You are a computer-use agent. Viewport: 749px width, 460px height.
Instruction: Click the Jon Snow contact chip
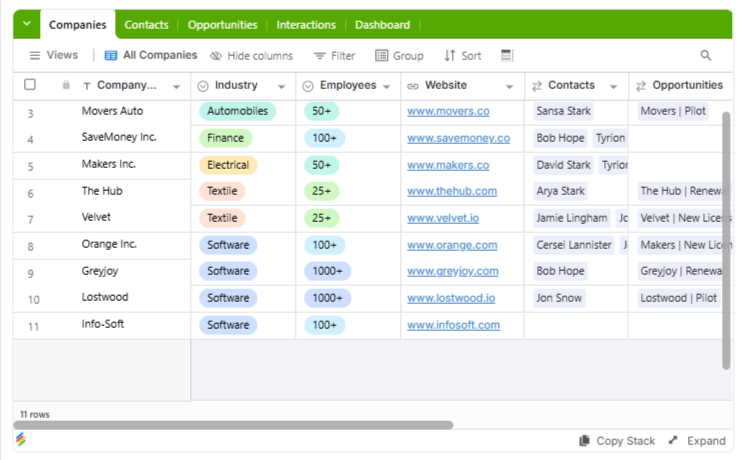[559, 298]
